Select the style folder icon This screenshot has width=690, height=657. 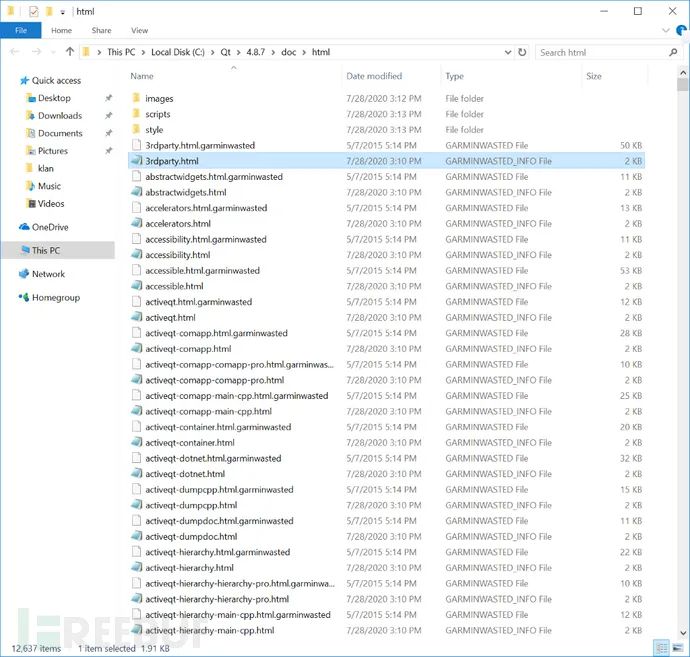(x=136, y=129)
